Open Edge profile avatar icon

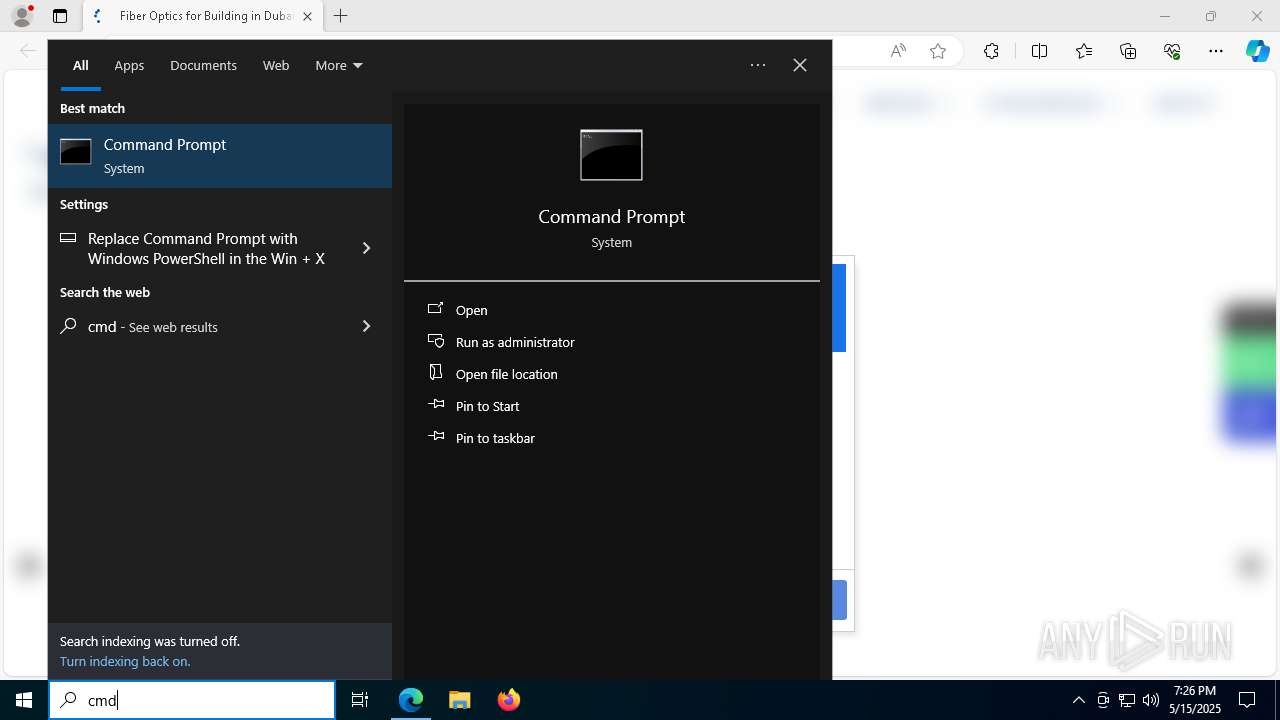[x=22, y=16]
